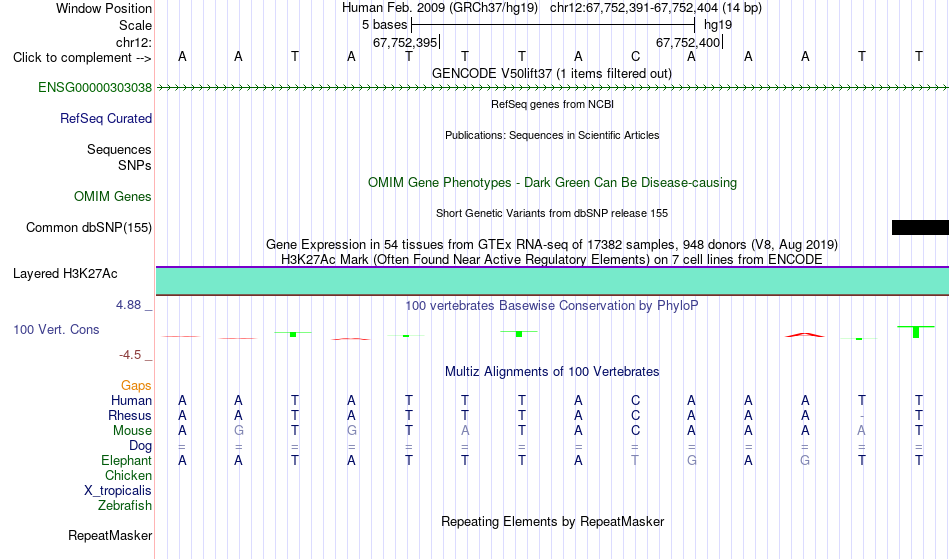Click the 'H3K27Ac Mark' ENCODE track title

pos(552,259)
